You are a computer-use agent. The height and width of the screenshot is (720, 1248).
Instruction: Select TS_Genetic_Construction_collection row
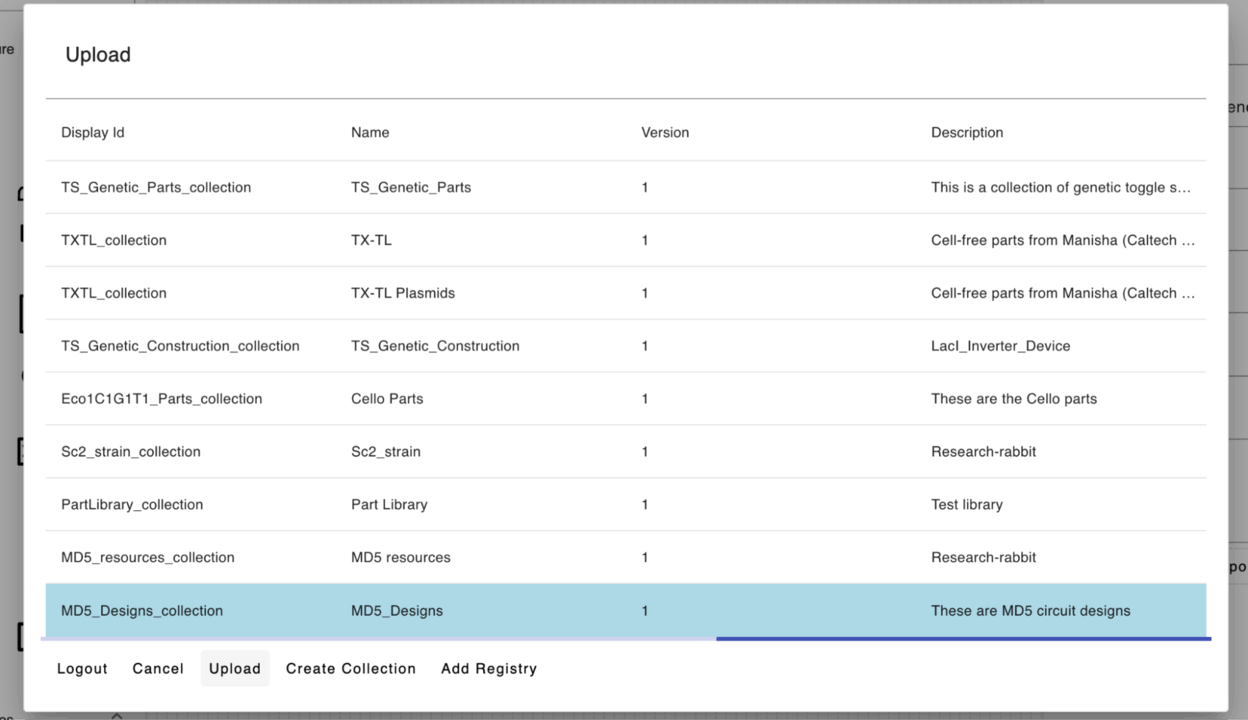(x=626, y=346)
